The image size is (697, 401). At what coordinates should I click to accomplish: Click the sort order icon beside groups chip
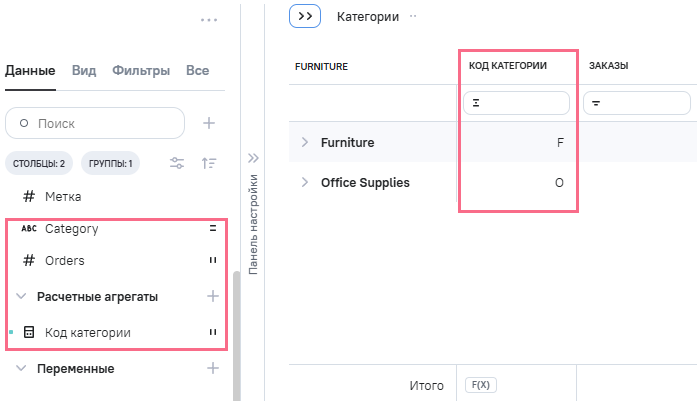click(209, 163)
